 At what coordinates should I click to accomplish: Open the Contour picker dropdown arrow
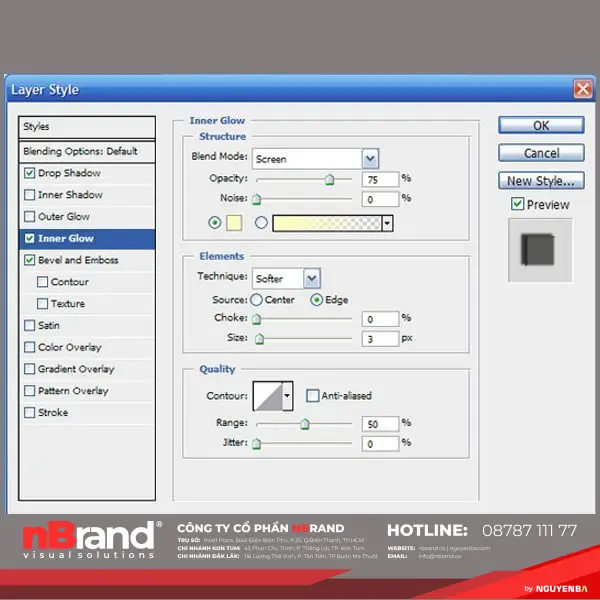pos(288,395)
